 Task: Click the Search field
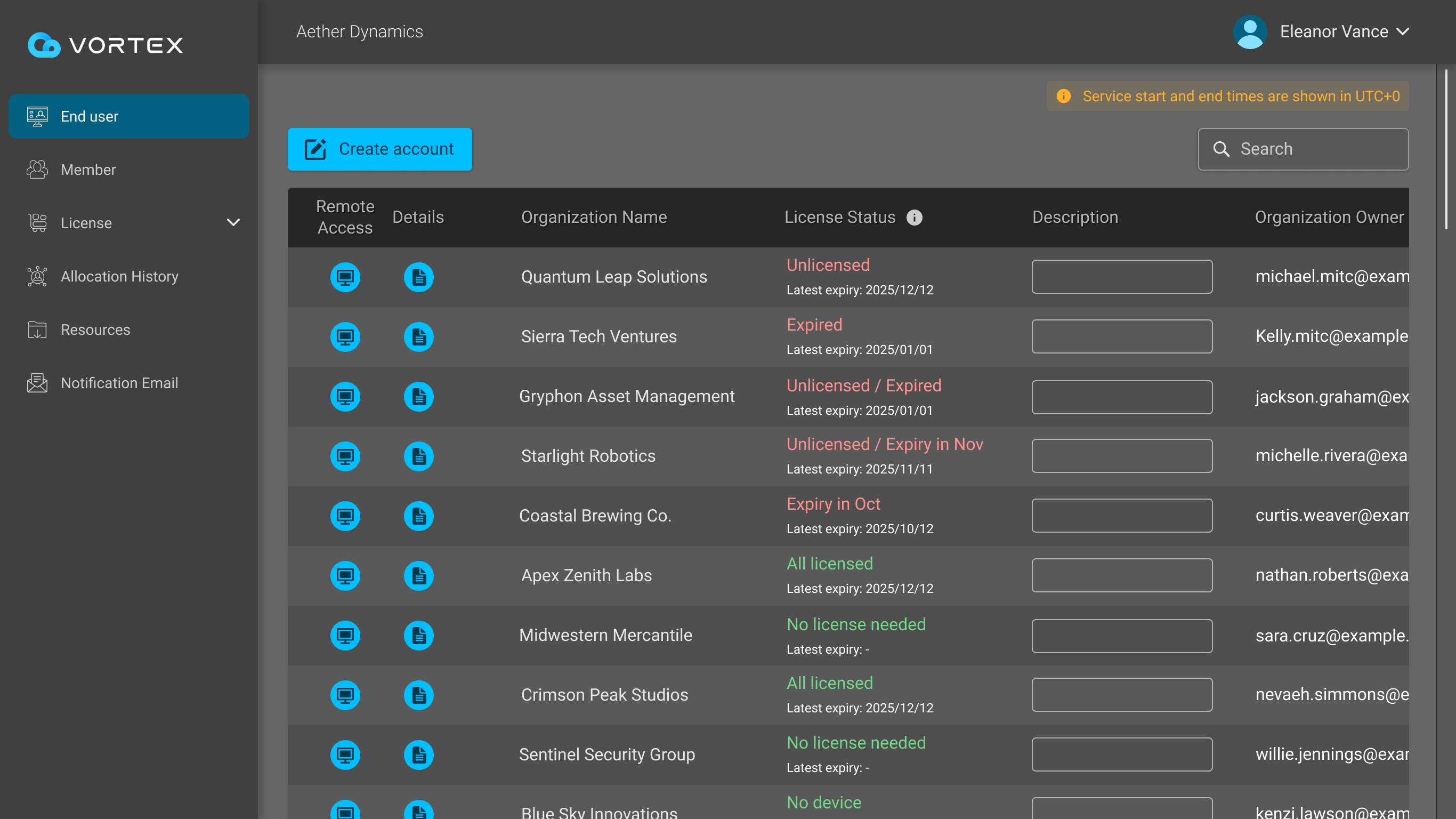pos(1303,149)
